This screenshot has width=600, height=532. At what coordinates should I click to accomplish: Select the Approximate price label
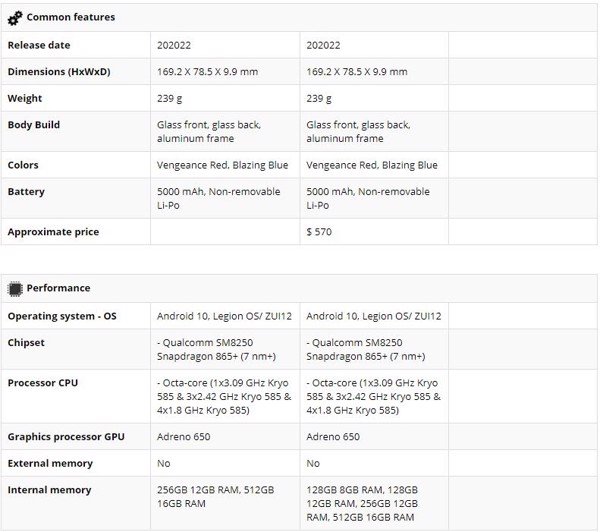pyautogui.click(x=53, y=232)
